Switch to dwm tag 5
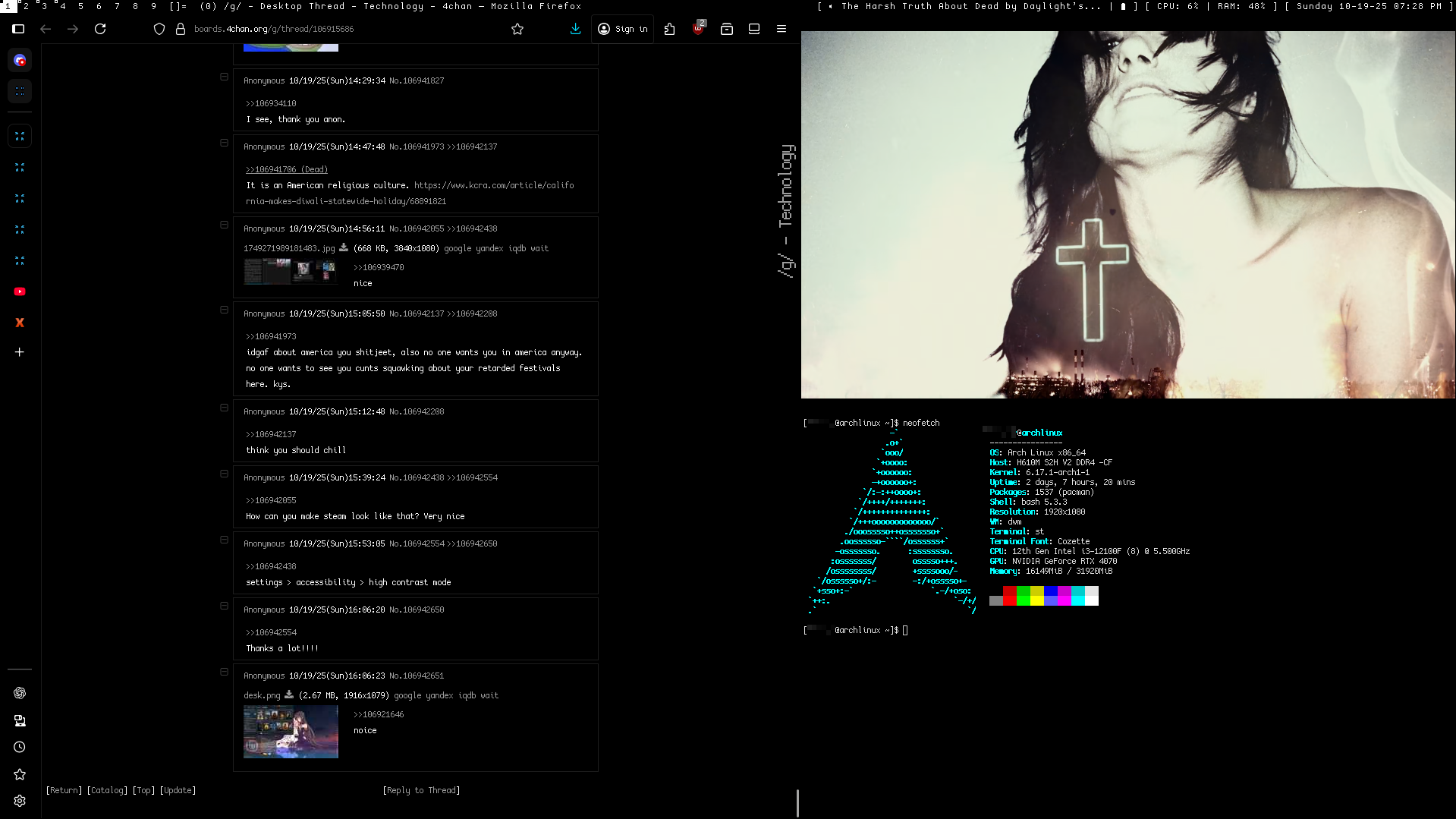 point(80,6)
